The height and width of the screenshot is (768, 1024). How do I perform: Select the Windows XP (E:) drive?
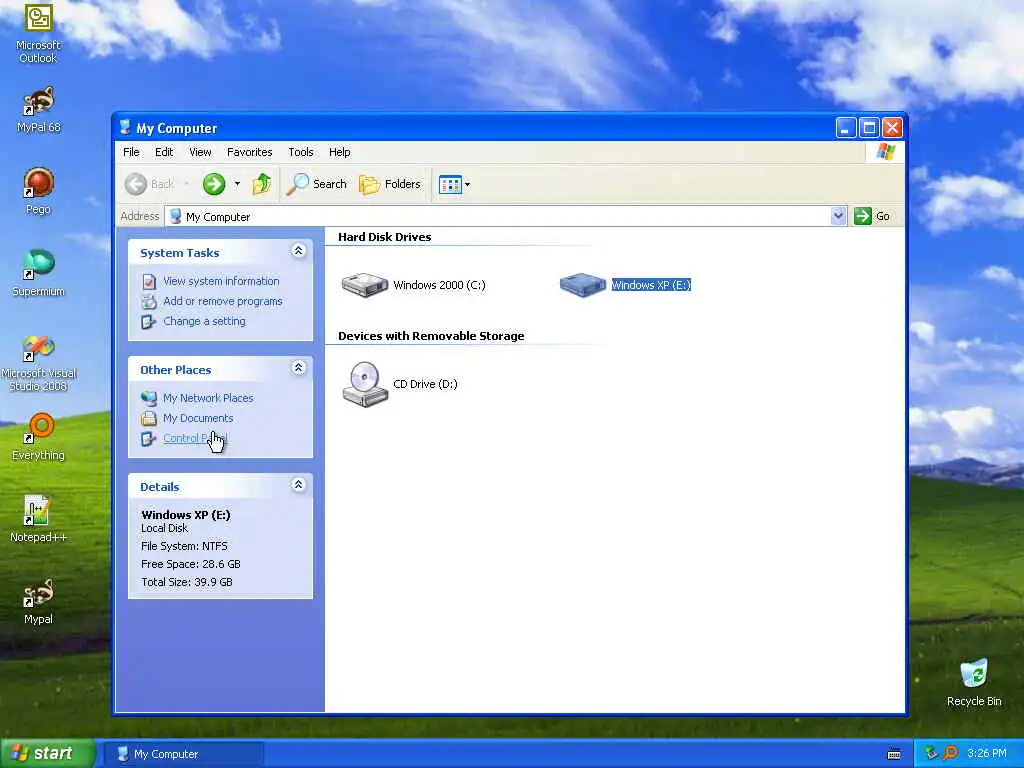pyautogui.click(x=625, y=285)
